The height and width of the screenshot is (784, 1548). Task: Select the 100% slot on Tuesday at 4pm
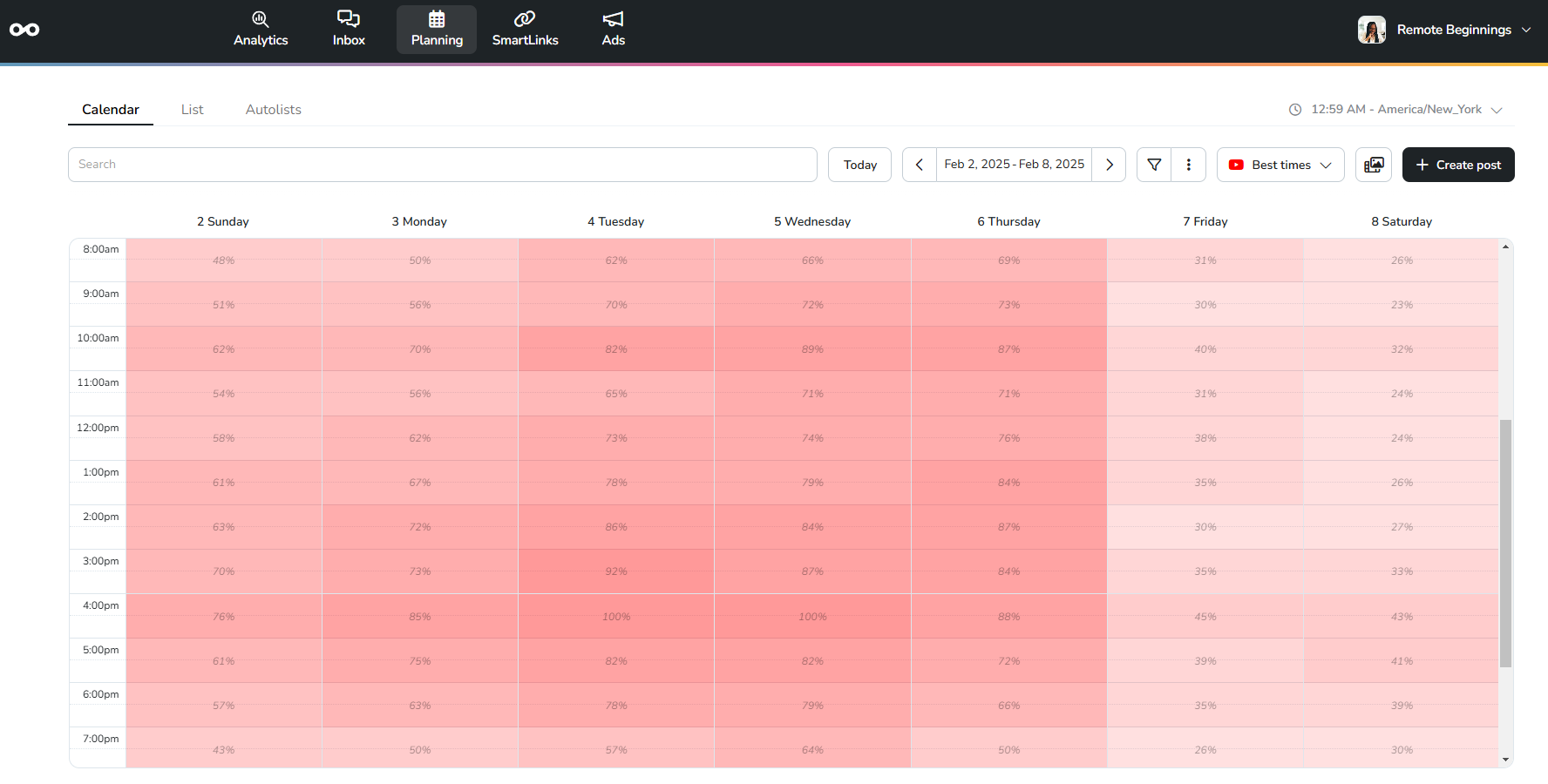615,616
